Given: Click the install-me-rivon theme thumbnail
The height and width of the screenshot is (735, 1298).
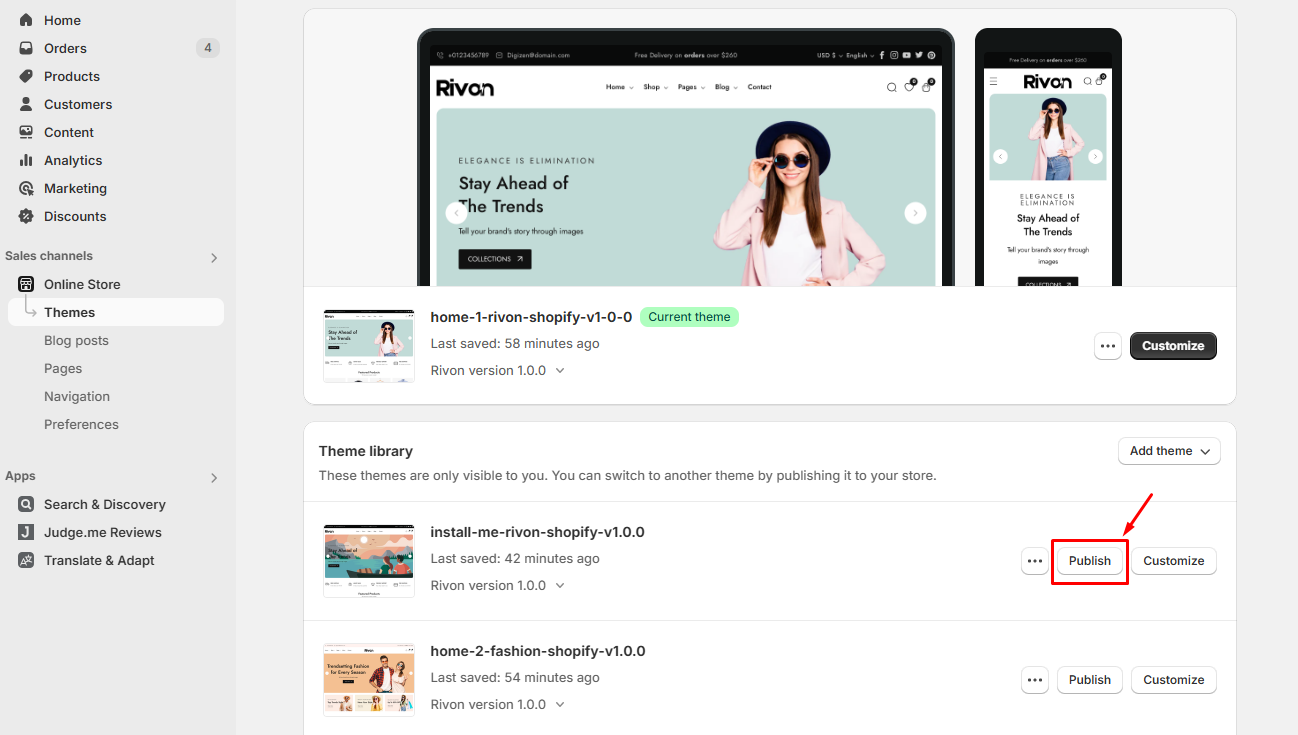Looking at the screenshot, I should [369, 561].
